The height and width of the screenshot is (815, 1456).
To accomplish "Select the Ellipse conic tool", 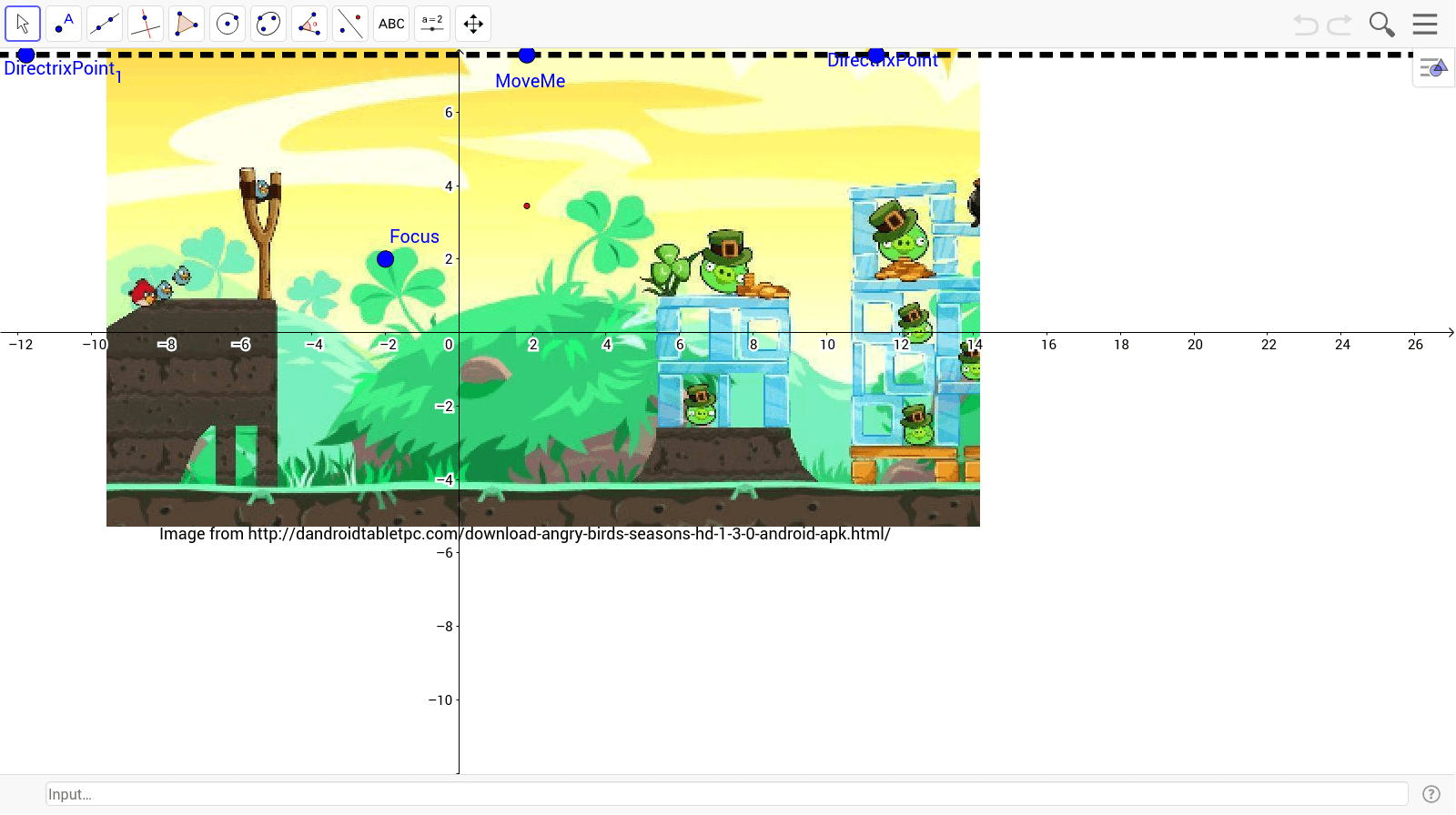I will point(268,24).
